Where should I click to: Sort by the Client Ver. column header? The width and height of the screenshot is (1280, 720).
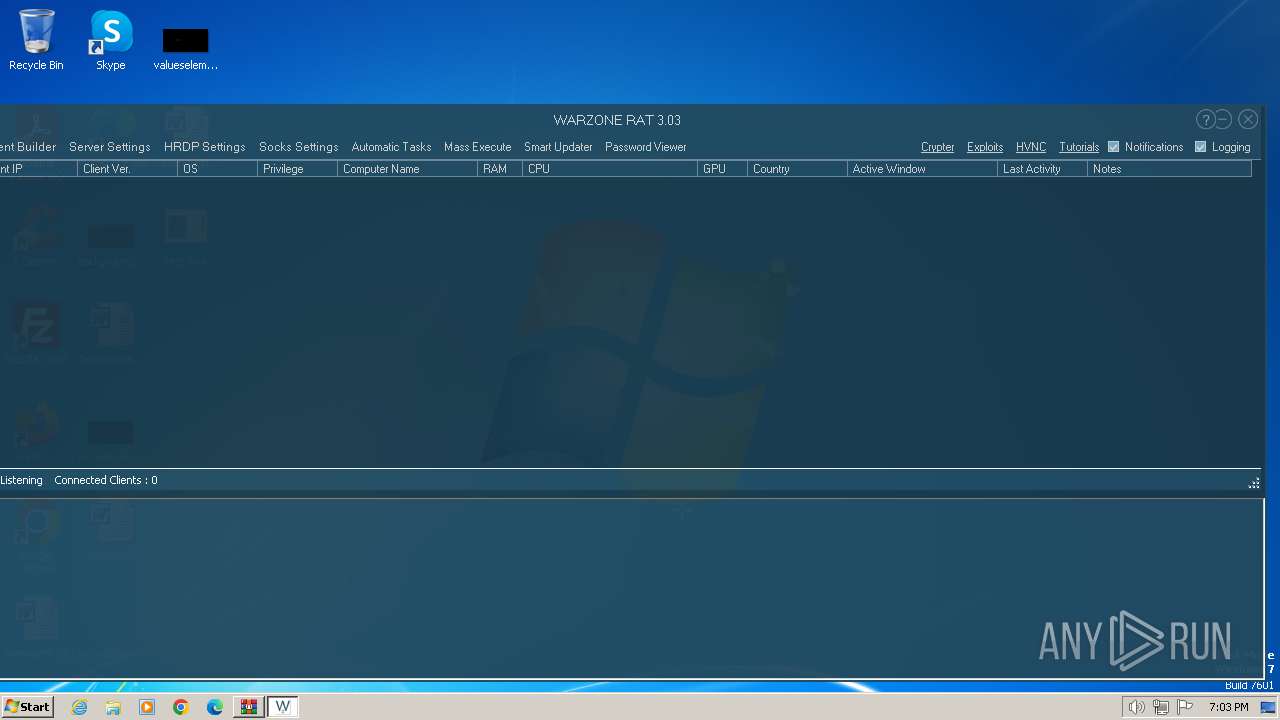click(x=127, y=169)
